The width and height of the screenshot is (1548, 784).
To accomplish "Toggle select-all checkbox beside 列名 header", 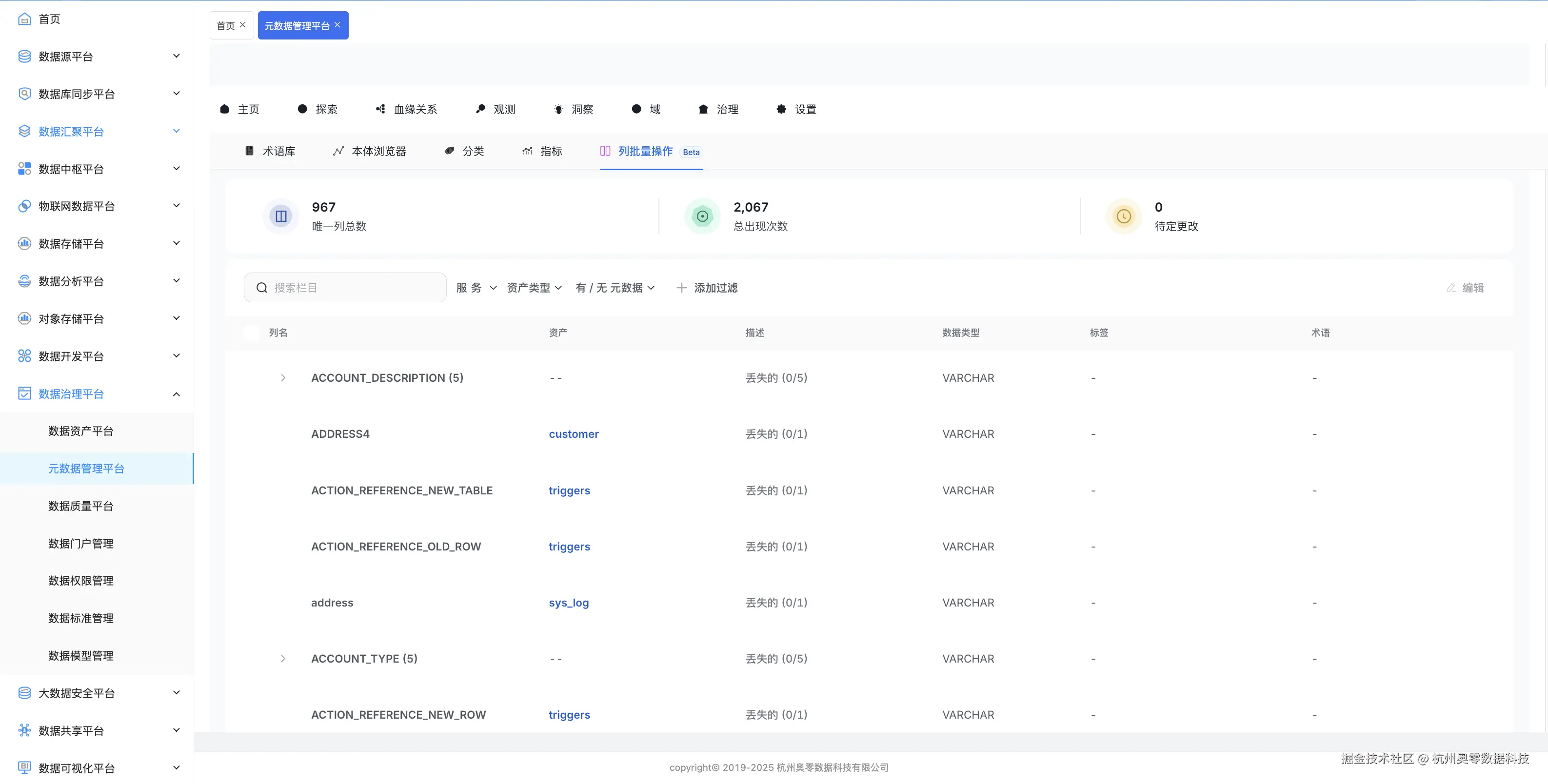I will pos(251,332).
